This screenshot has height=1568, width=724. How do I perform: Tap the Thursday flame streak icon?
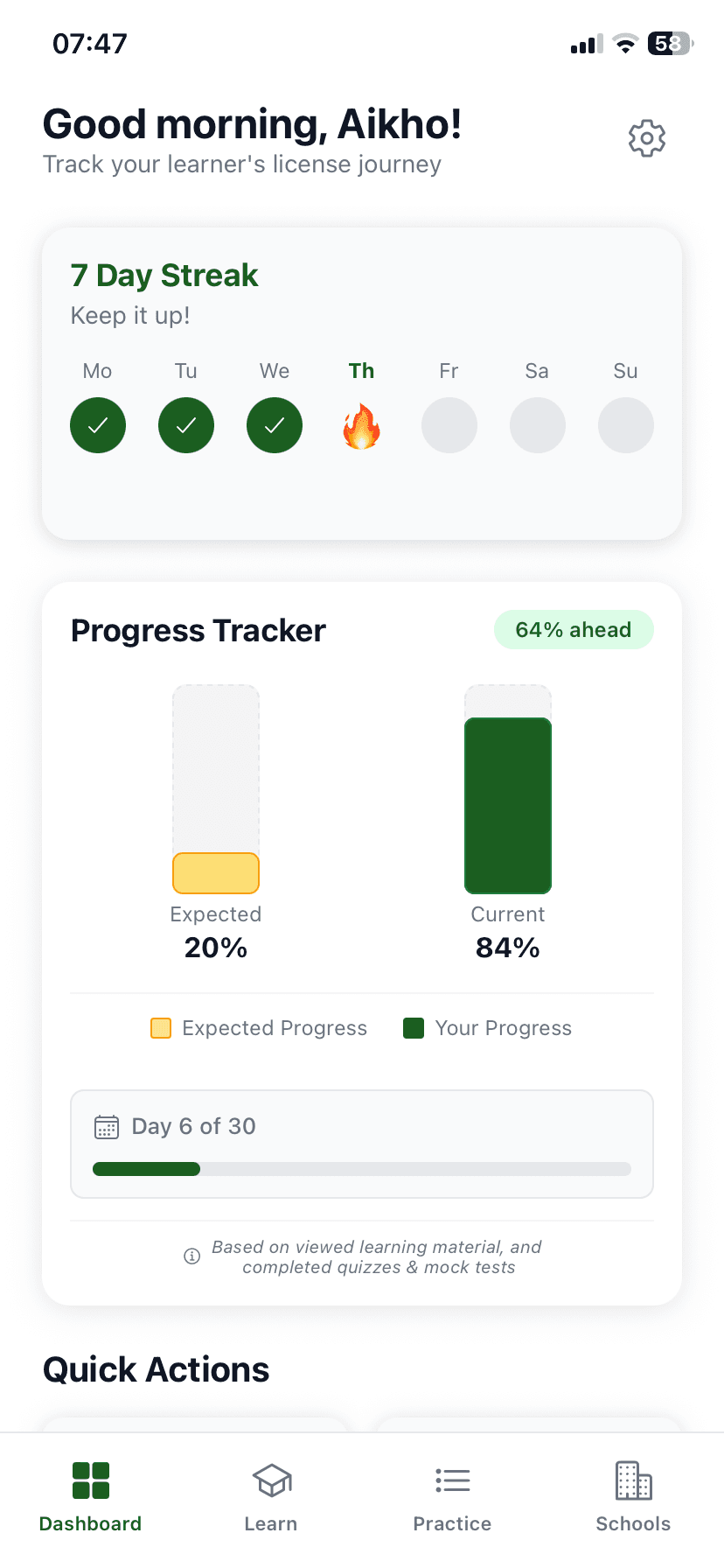361,426
